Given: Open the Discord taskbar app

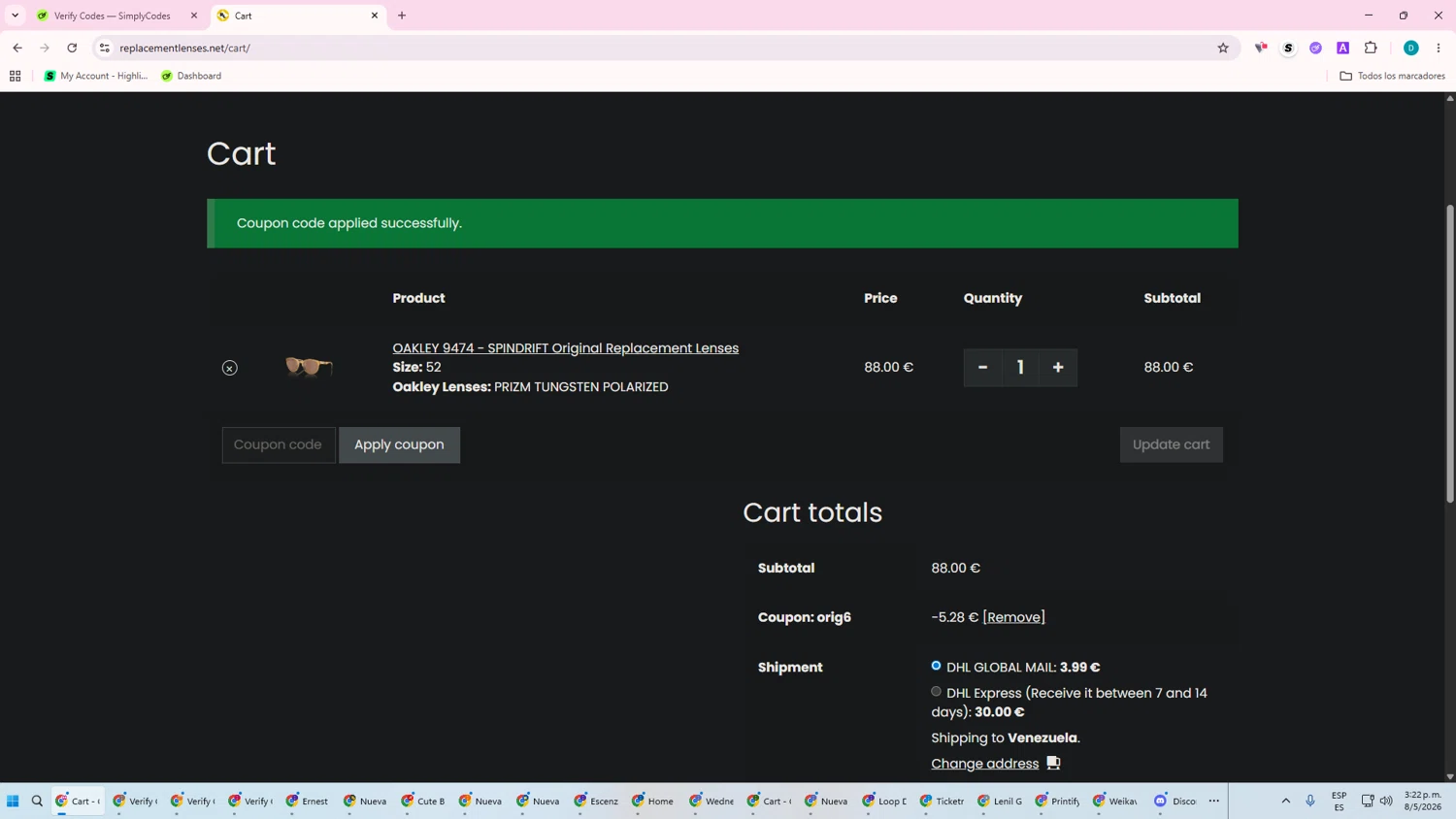Looking at the screenshot, I should (x=1175, y=801).
